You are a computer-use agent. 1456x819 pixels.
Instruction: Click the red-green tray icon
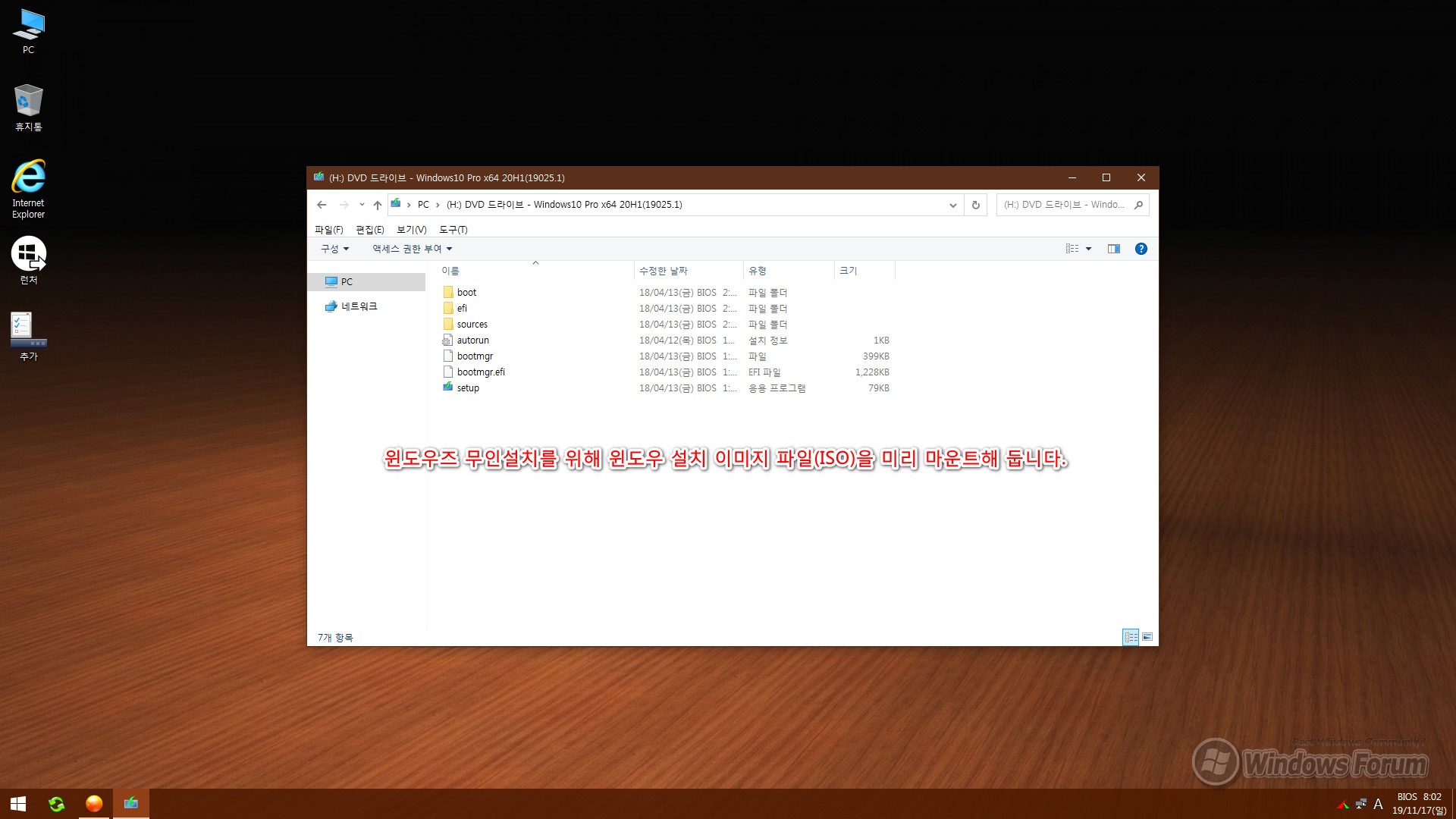pyautogui.click(x=1343, y=804)
